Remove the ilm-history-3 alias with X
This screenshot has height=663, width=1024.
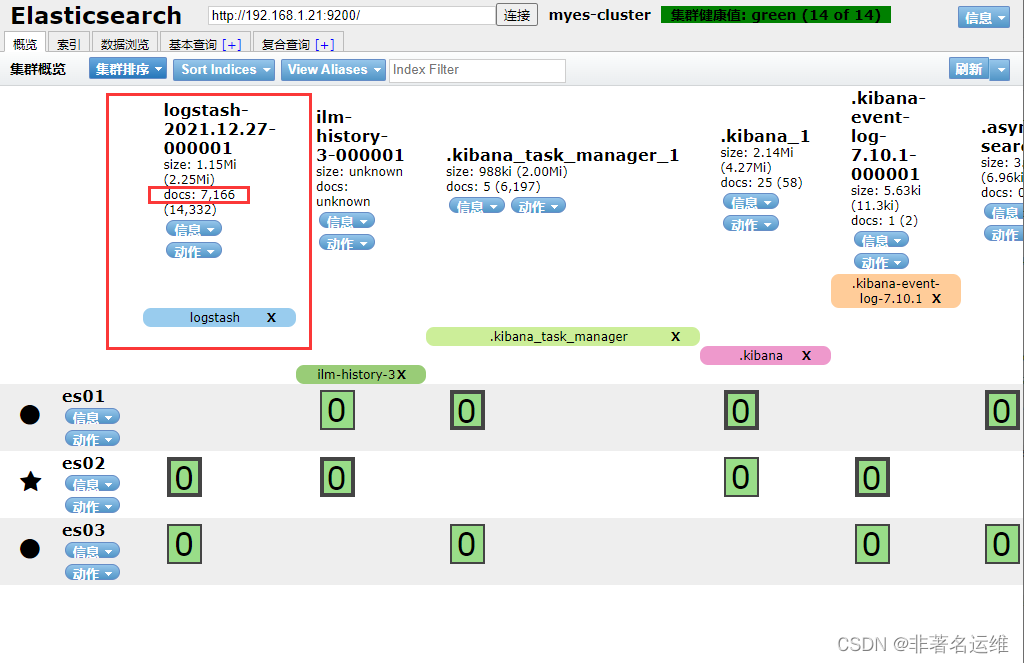coord(402,374)
